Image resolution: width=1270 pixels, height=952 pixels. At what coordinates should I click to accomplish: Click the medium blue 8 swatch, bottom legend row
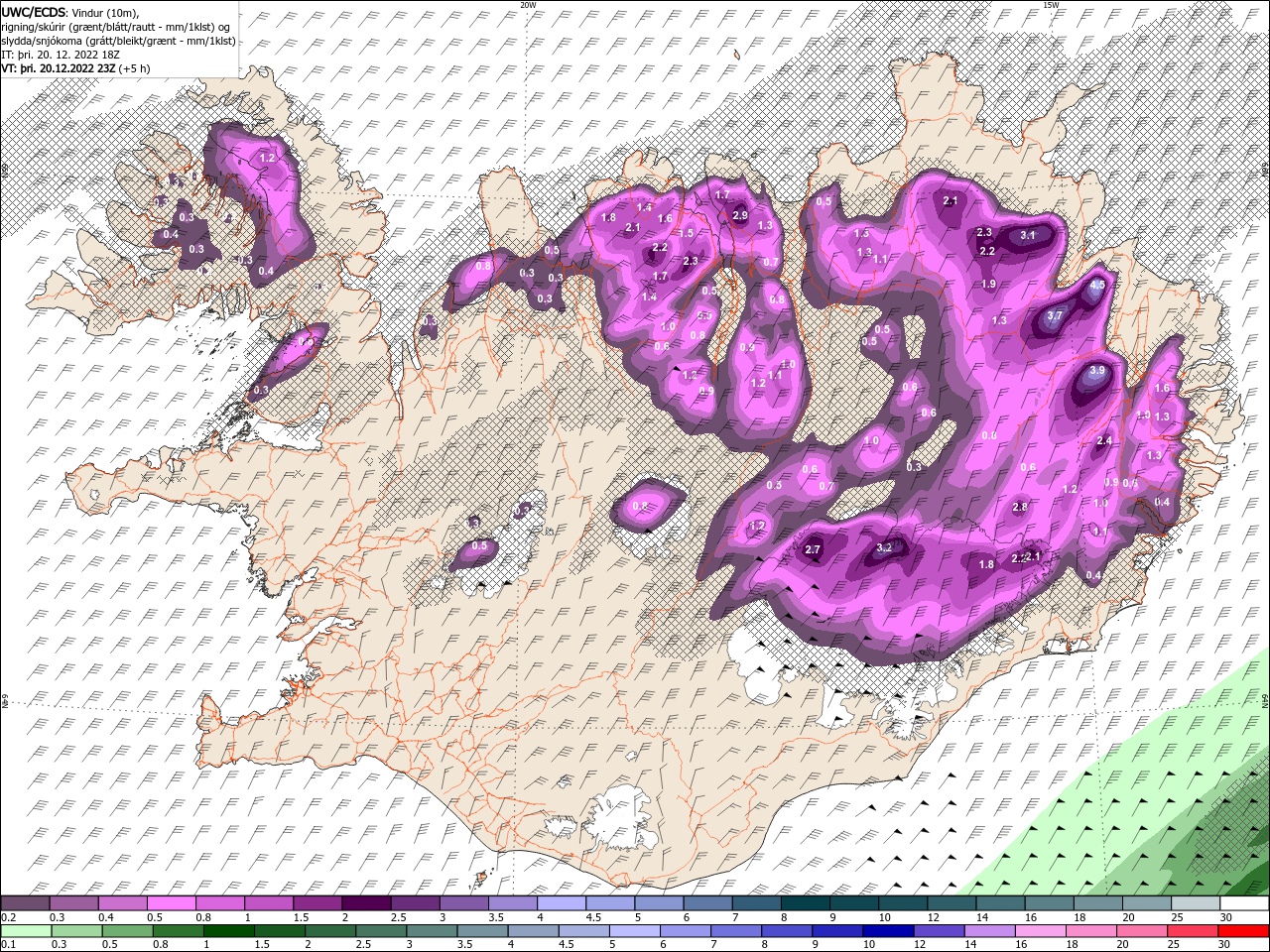(x=787, y=931)
